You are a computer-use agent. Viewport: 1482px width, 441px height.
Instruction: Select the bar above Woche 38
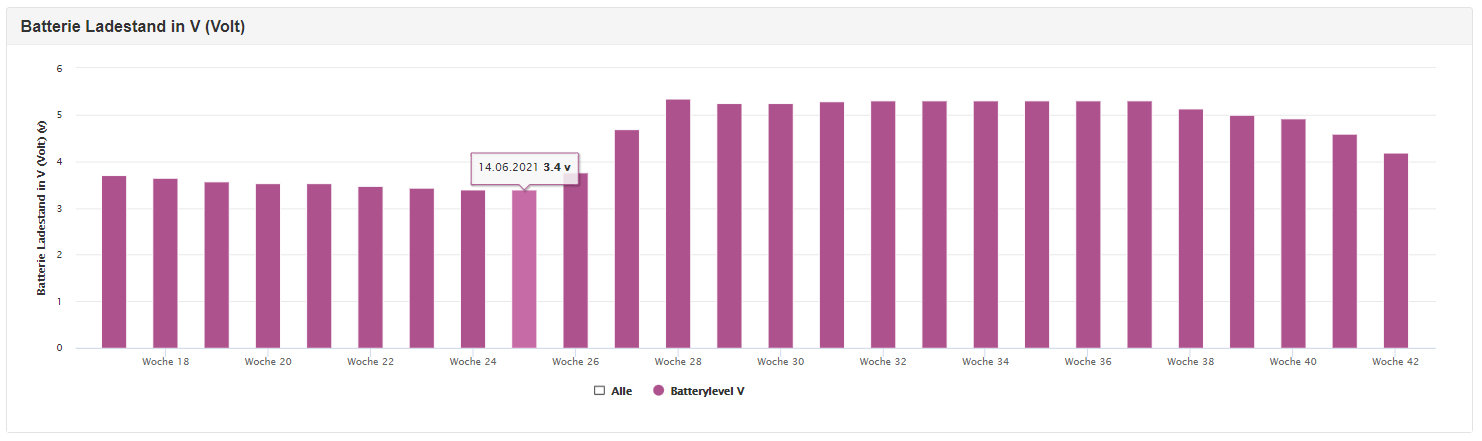pos(1191,229)
